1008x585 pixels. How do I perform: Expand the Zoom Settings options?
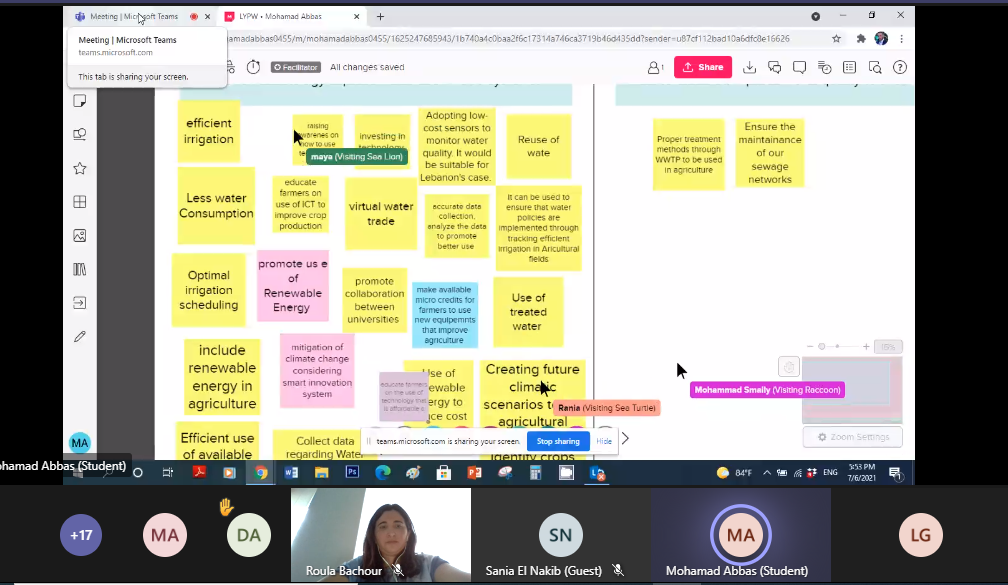coord(852,437)
